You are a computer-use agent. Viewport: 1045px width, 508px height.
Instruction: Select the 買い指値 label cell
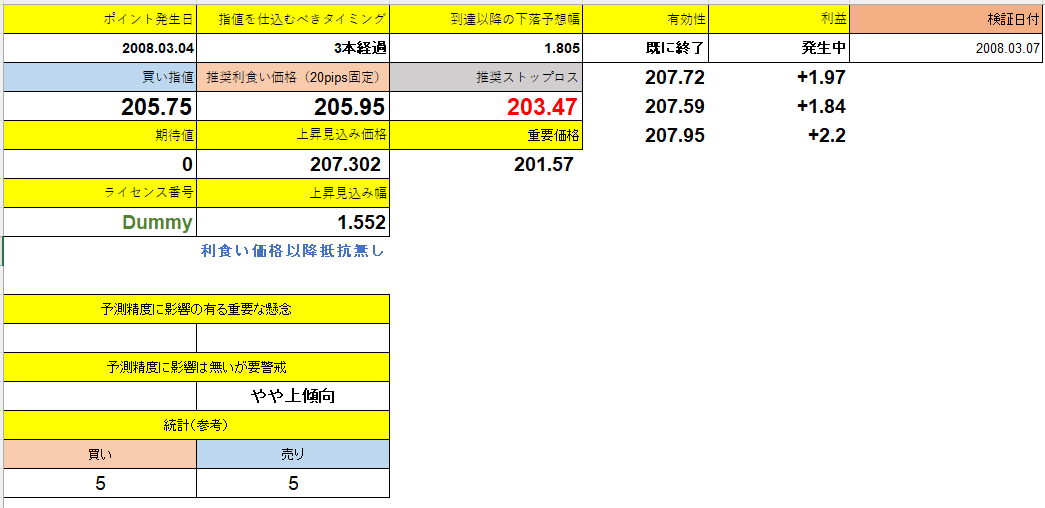coord(100,77)
